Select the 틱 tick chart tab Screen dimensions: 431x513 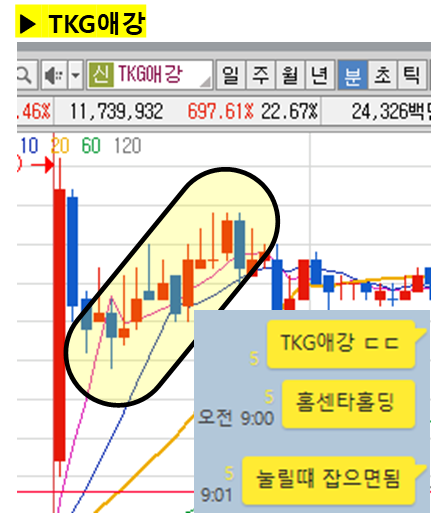(412, 75)
